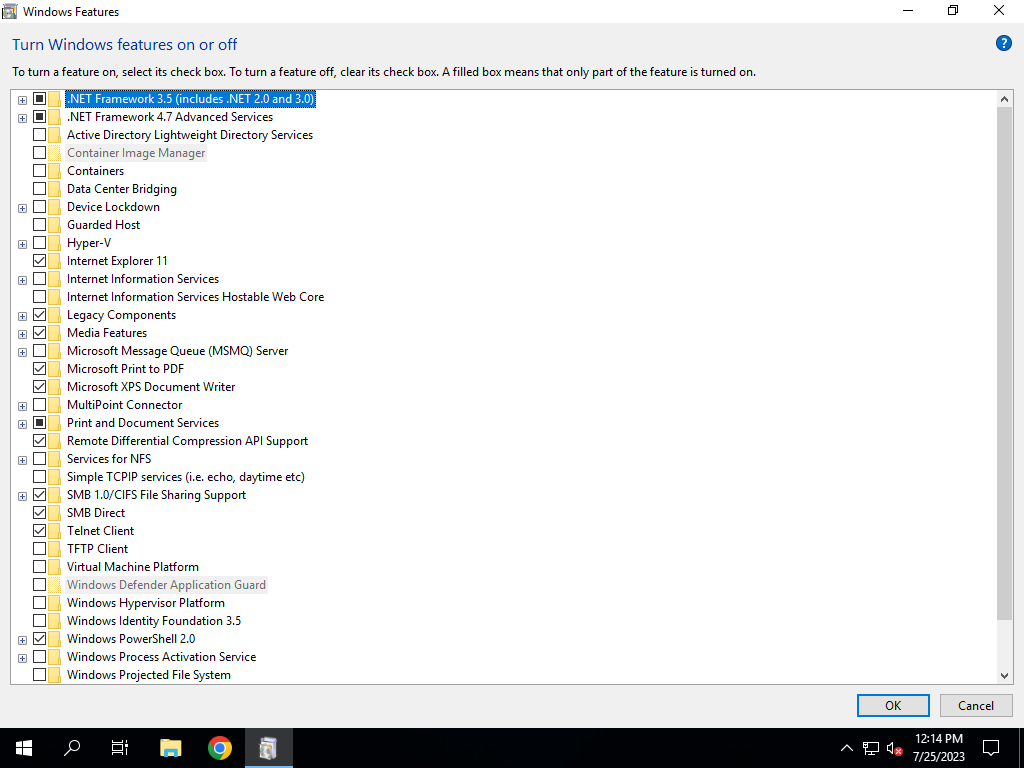Screen dimensions: 1024x768
Task: Expand .NET Framework 4.7 Advanced Services
Action: point(22,118)
